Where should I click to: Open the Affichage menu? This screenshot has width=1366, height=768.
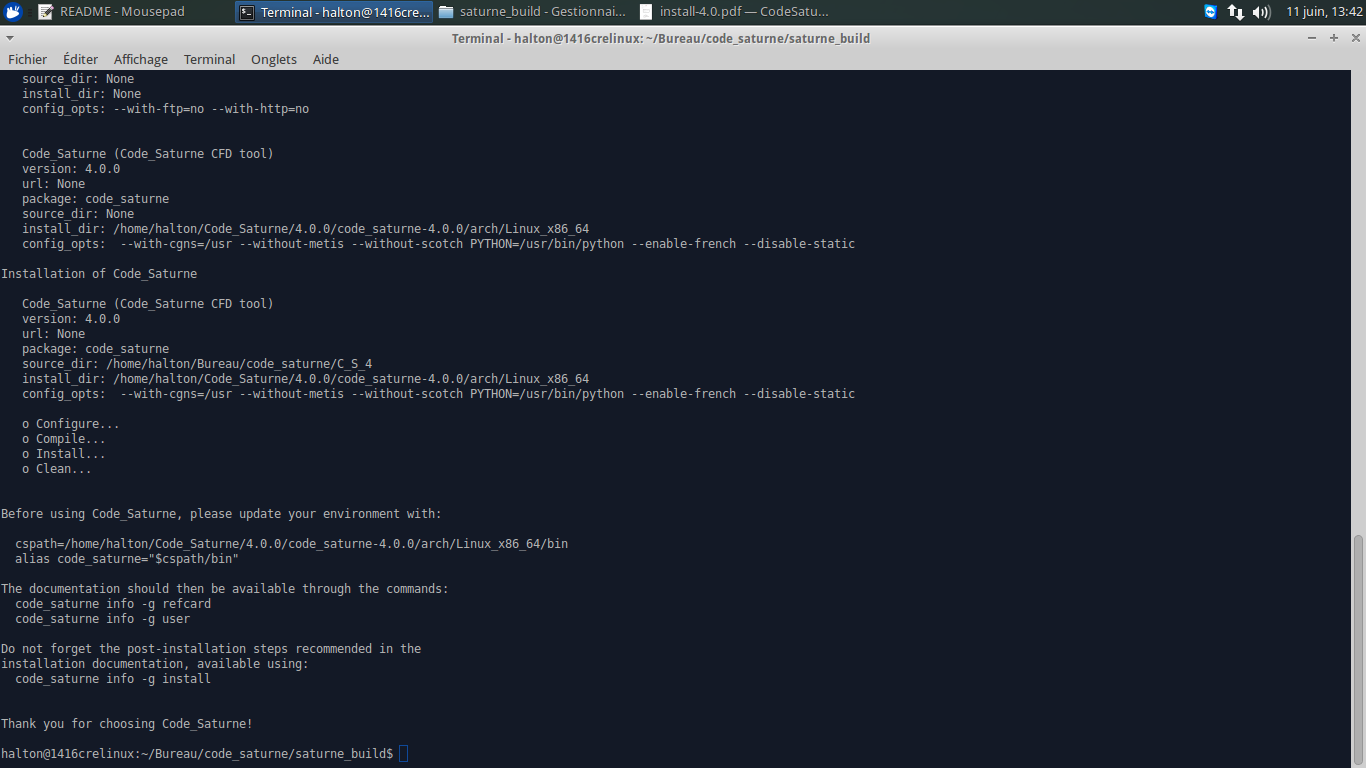tap(141, 59)
